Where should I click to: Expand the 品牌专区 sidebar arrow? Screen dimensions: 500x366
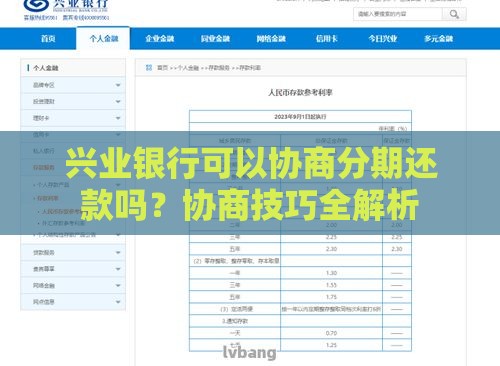(118, 85)
